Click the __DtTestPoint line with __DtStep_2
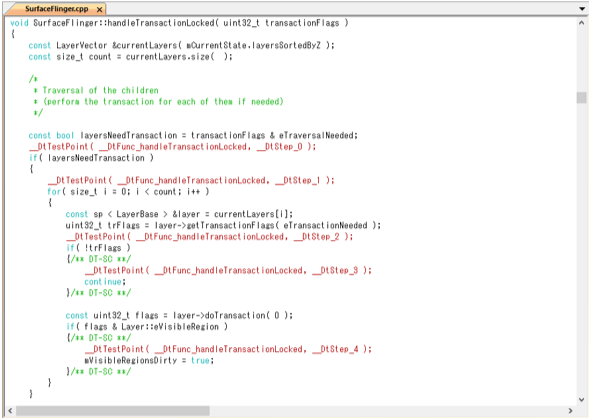This screenshot has width=589, height=418. click(x=210, y=237)
